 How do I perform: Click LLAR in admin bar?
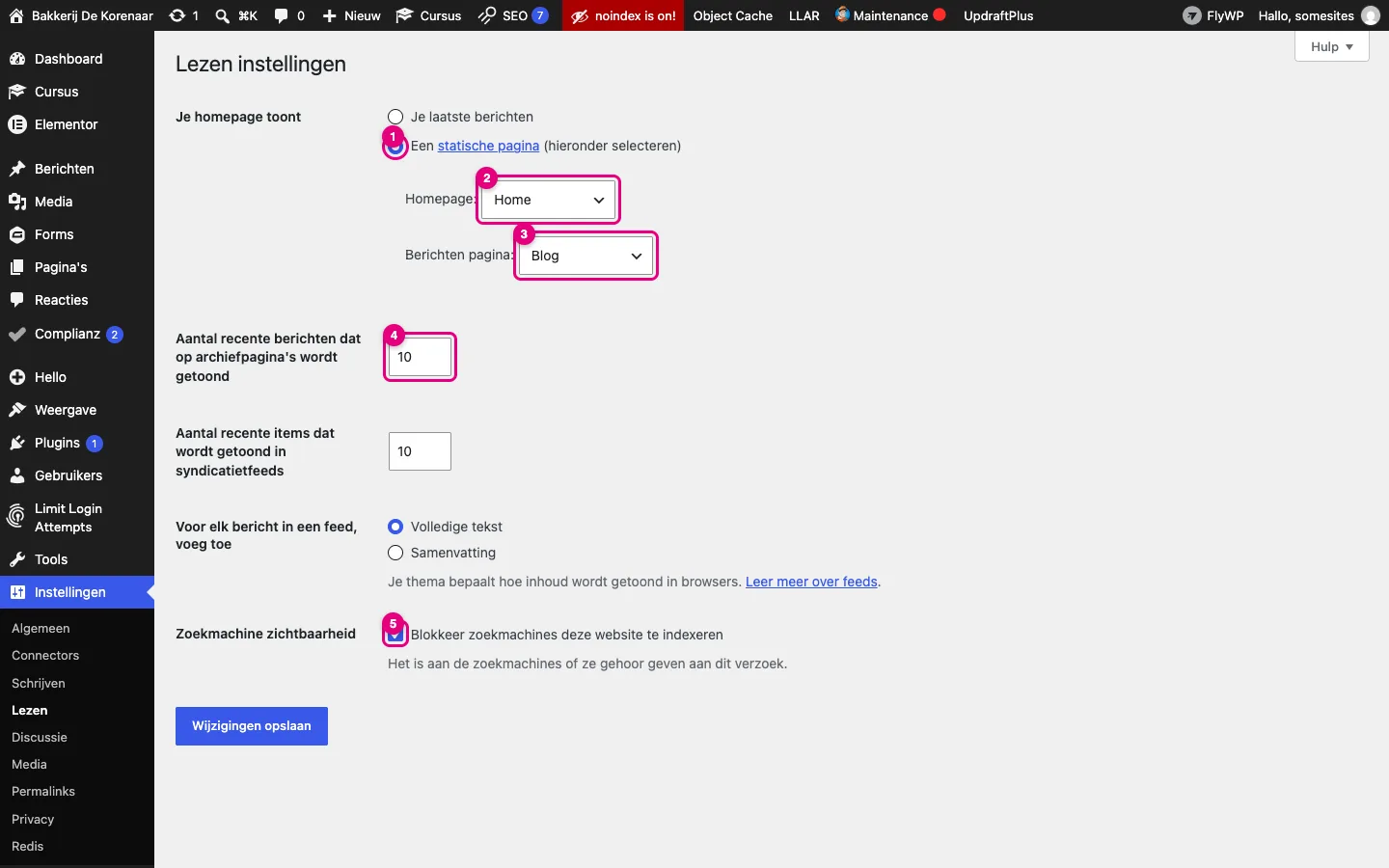[x=804, y=15]
